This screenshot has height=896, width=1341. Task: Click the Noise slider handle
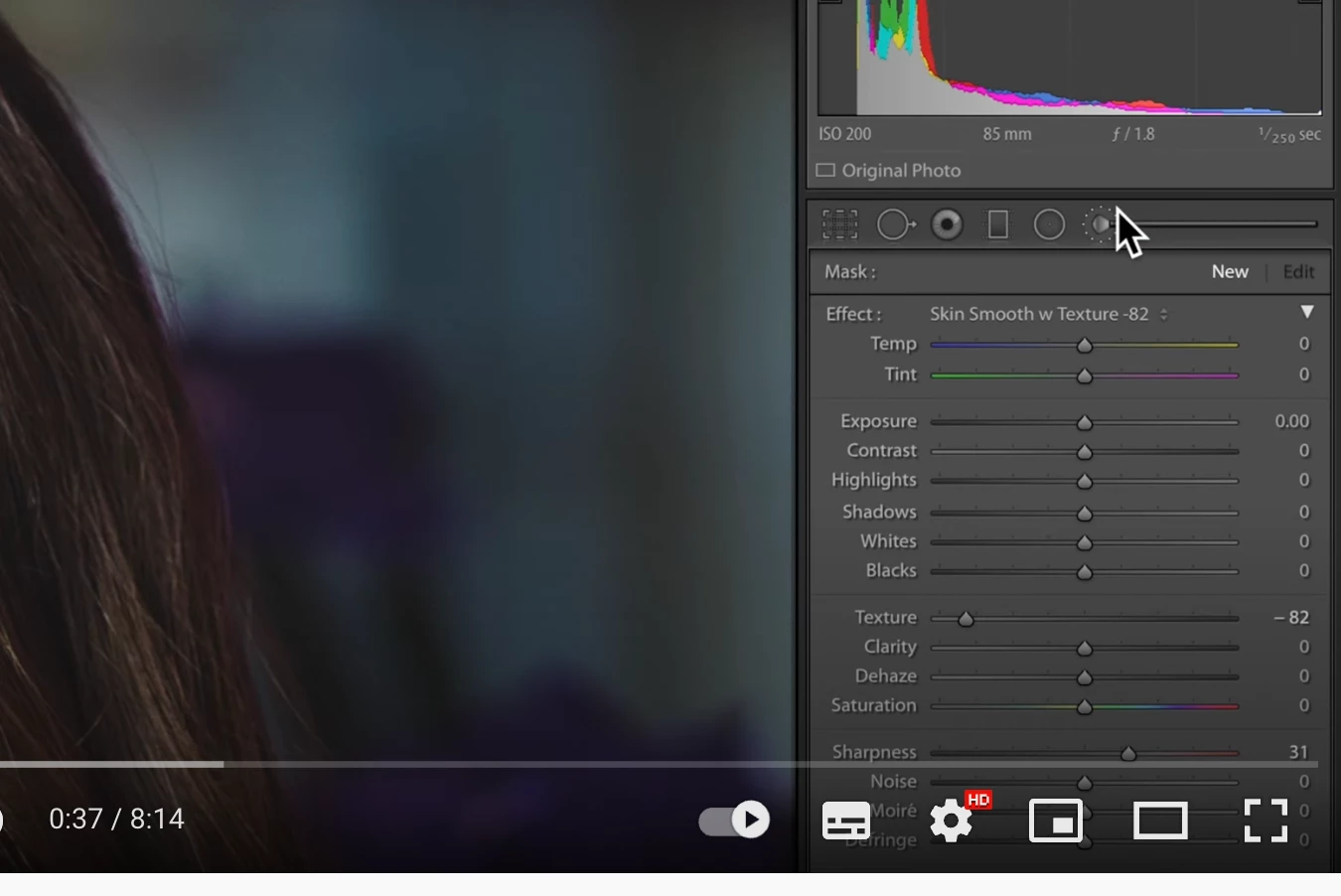1085,783
